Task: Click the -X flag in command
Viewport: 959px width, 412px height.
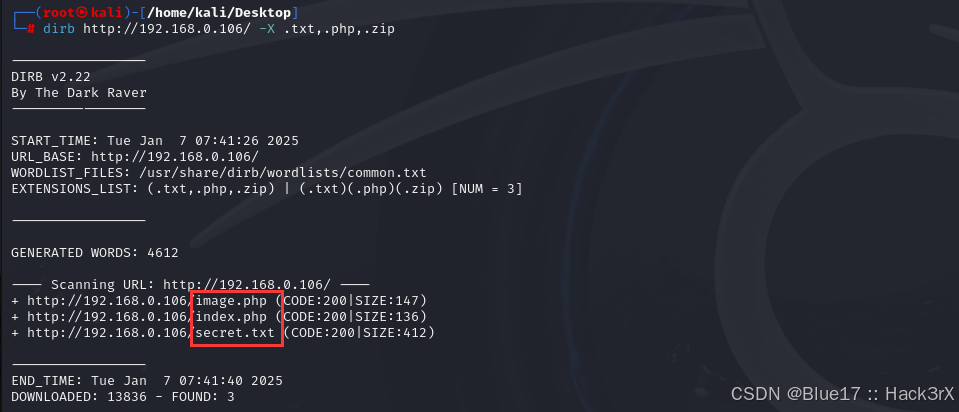Action: 267,29
